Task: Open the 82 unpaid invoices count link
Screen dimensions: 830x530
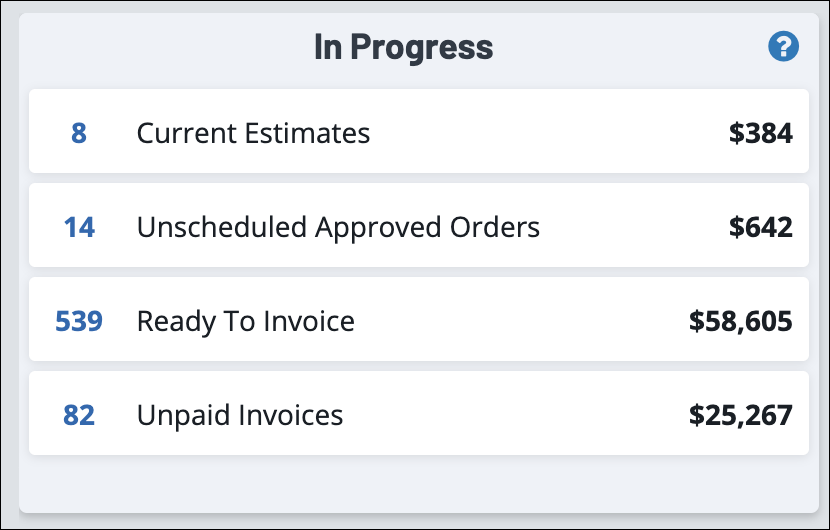Action: pyautogui.click(x=79, y=415)
